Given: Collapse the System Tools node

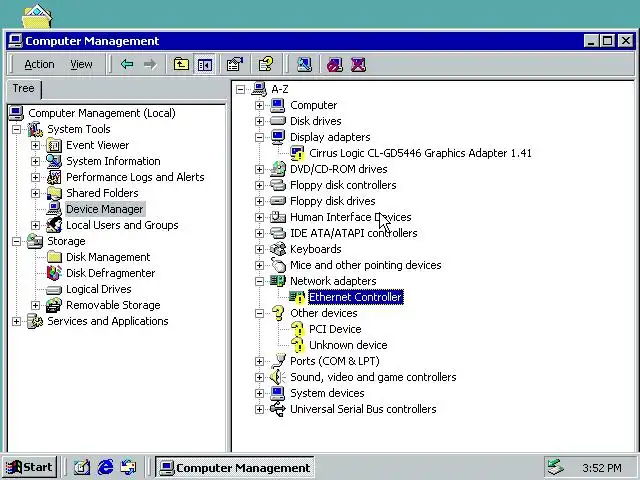Looking at the screenshot, I should (16, 130).
